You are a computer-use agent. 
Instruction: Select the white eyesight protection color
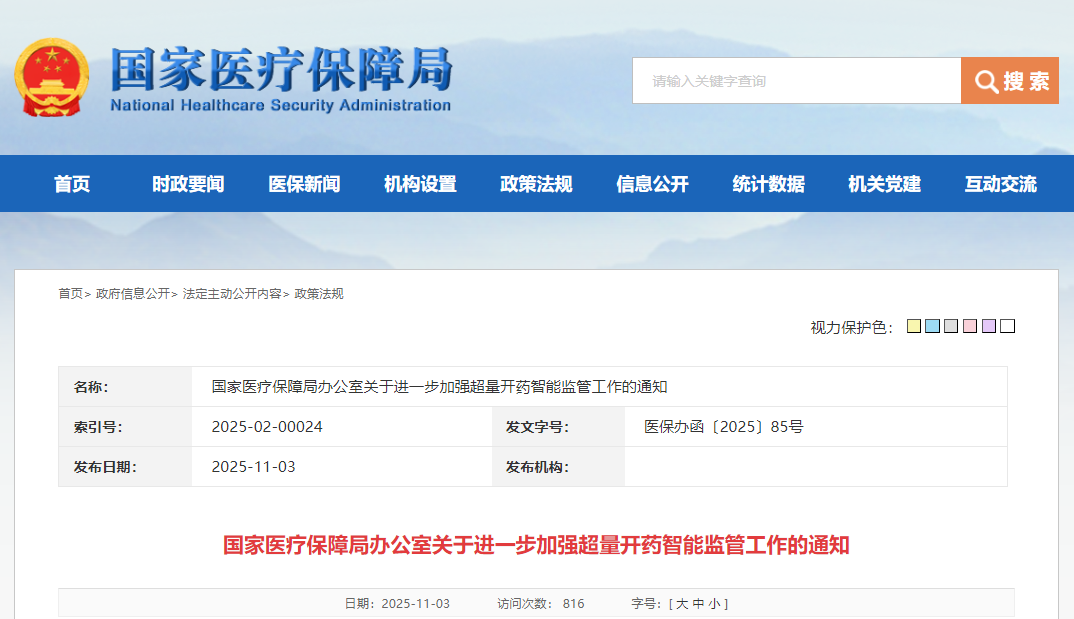coord(1007,326)
